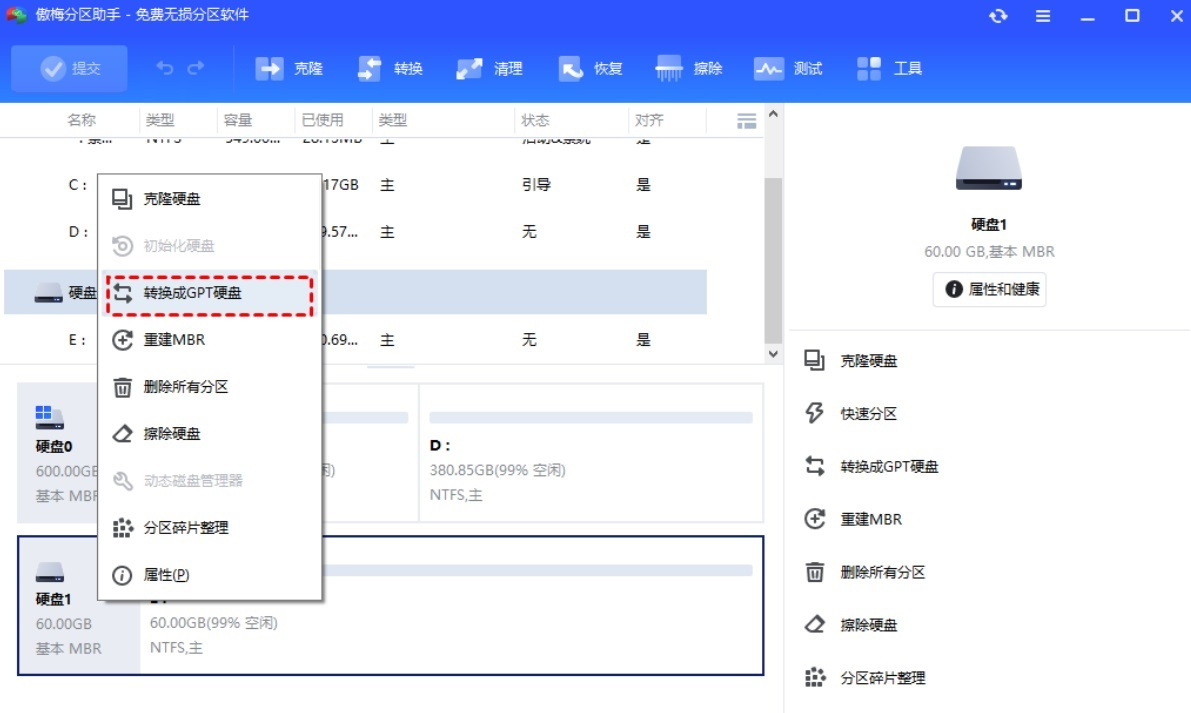
Task: Select the 克隆 (Clone) toolbar icon
Action: tap(289, 68)
